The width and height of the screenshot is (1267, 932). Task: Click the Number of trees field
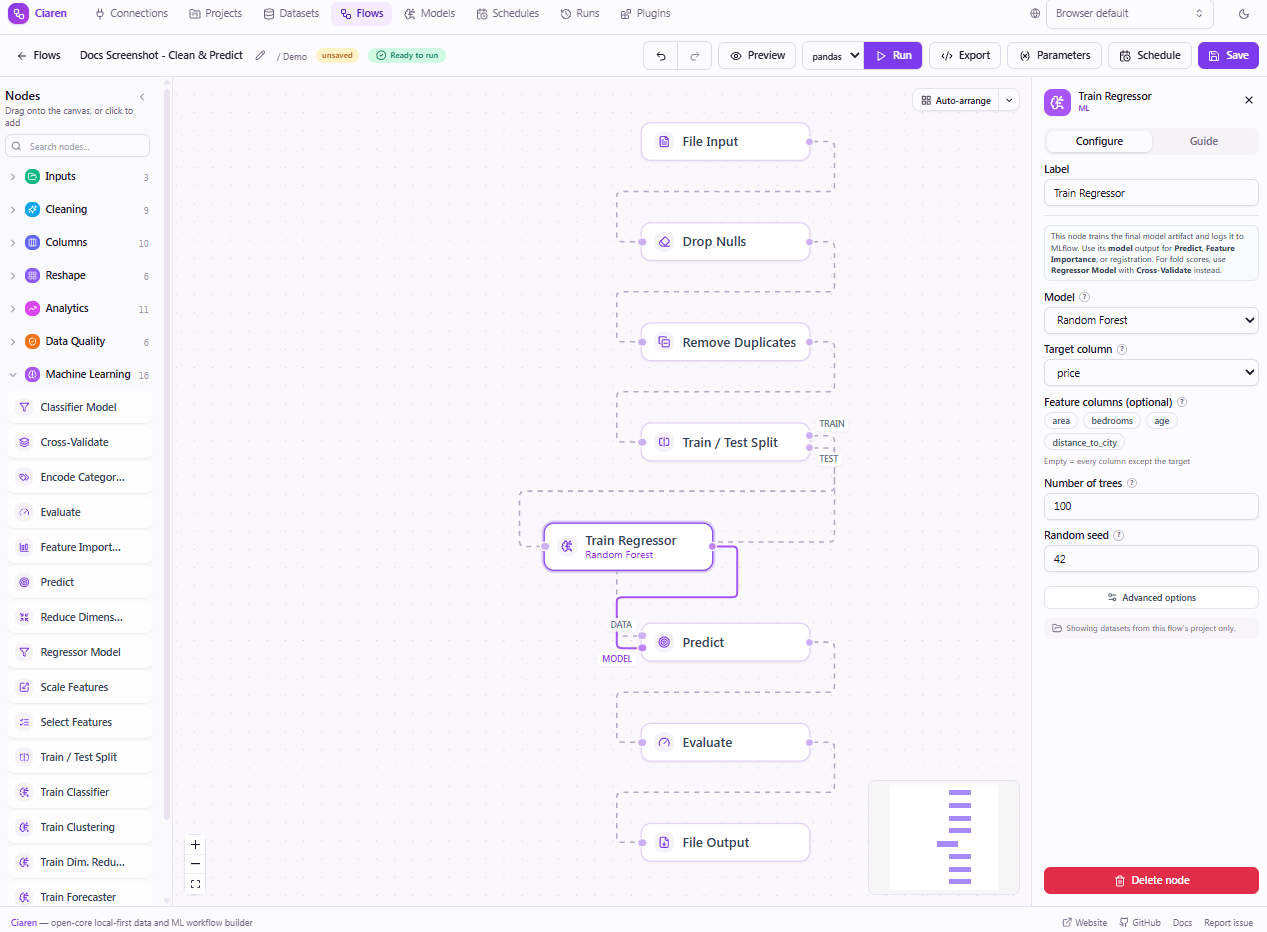click(x=1151, y=506)
